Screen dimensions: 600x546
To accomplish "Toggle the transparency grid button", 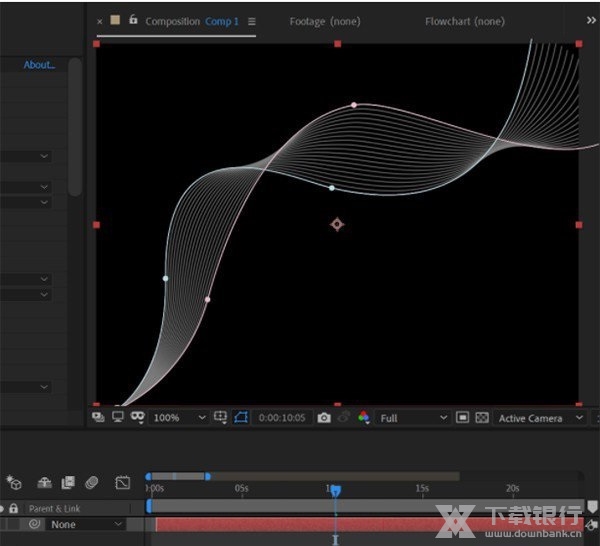I will click(482, 418).
